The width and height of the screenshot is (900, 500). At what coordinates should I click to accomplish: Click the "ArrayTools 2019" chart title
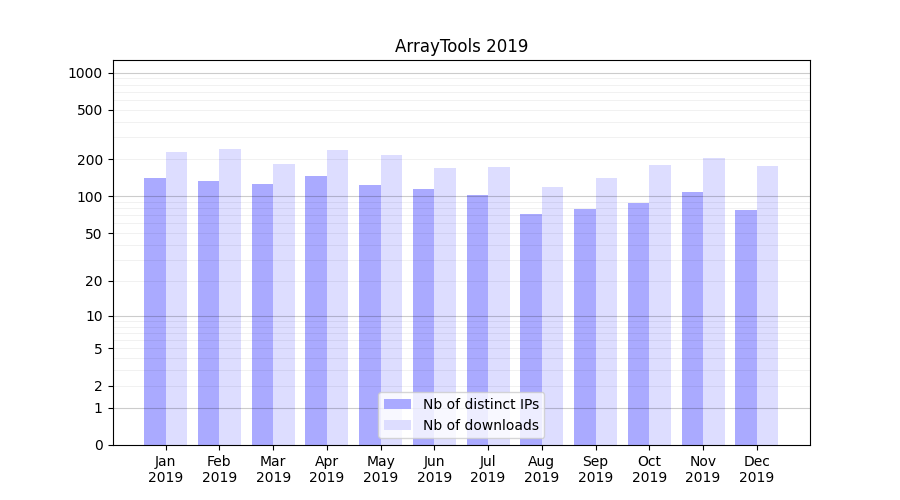coord(461,46)
